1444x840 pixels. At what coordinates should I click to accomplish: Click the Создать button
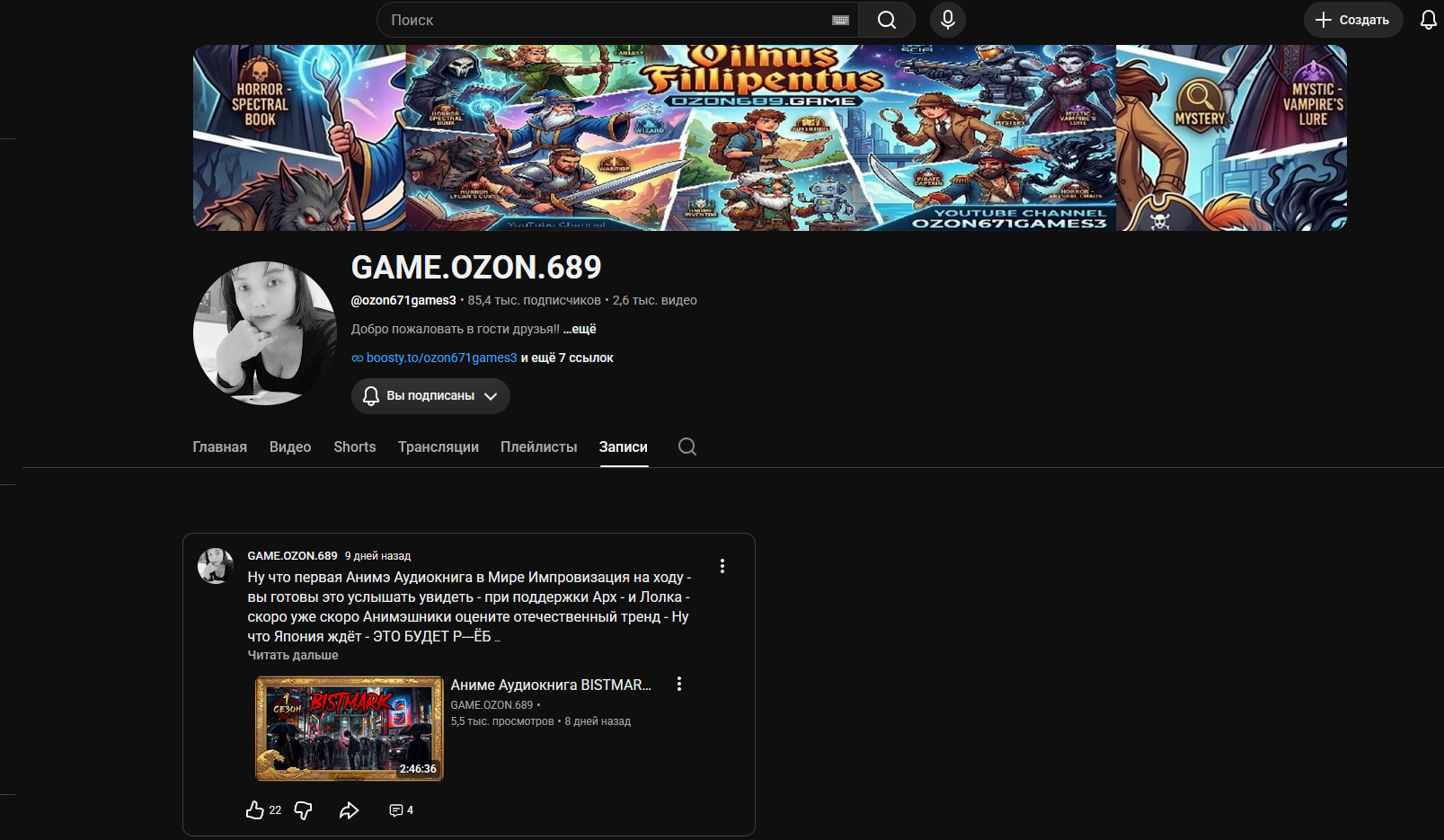coord(1353,20)
